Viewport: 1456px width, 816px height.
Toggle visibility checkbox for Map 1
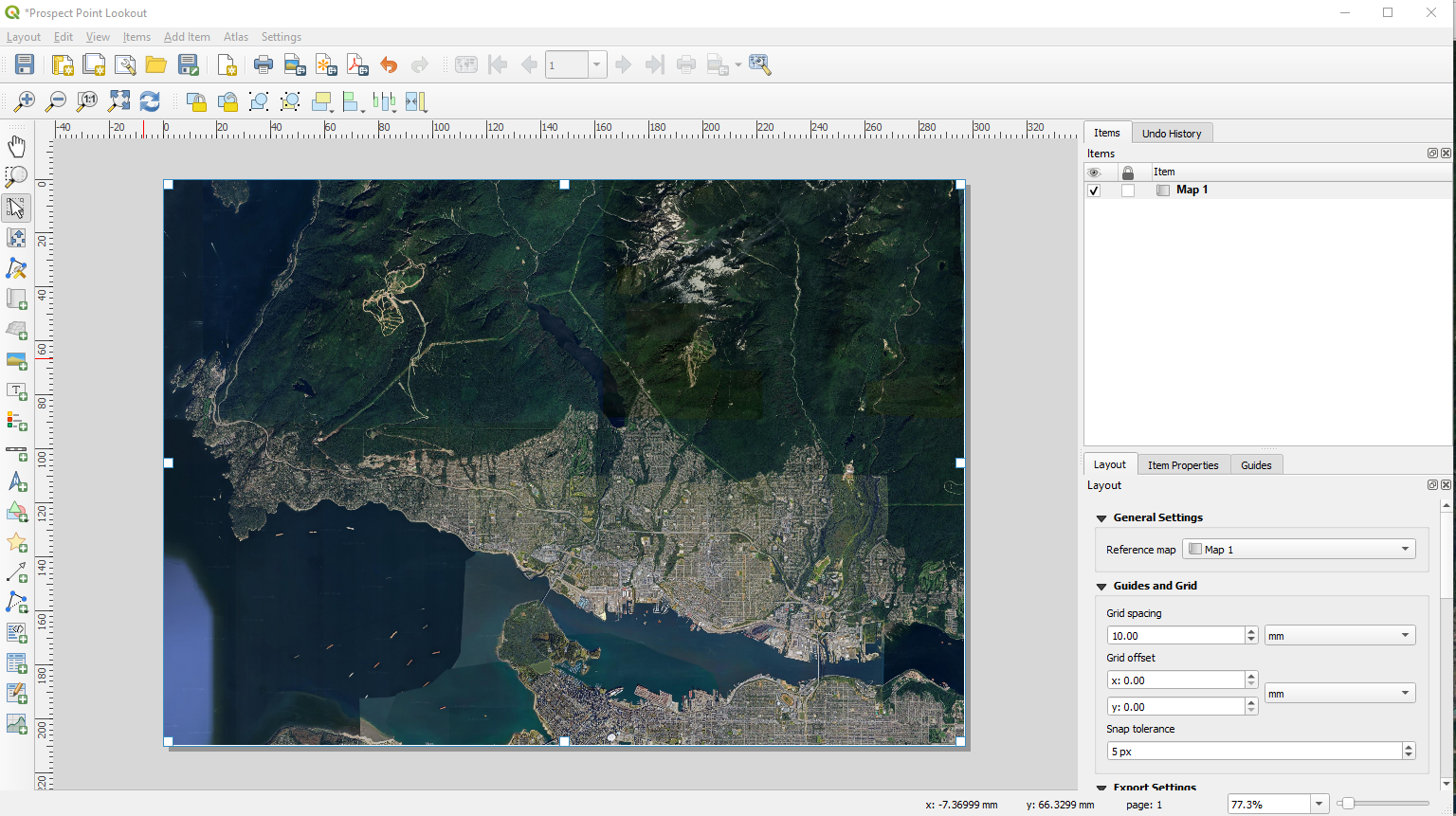point(1094,190)
